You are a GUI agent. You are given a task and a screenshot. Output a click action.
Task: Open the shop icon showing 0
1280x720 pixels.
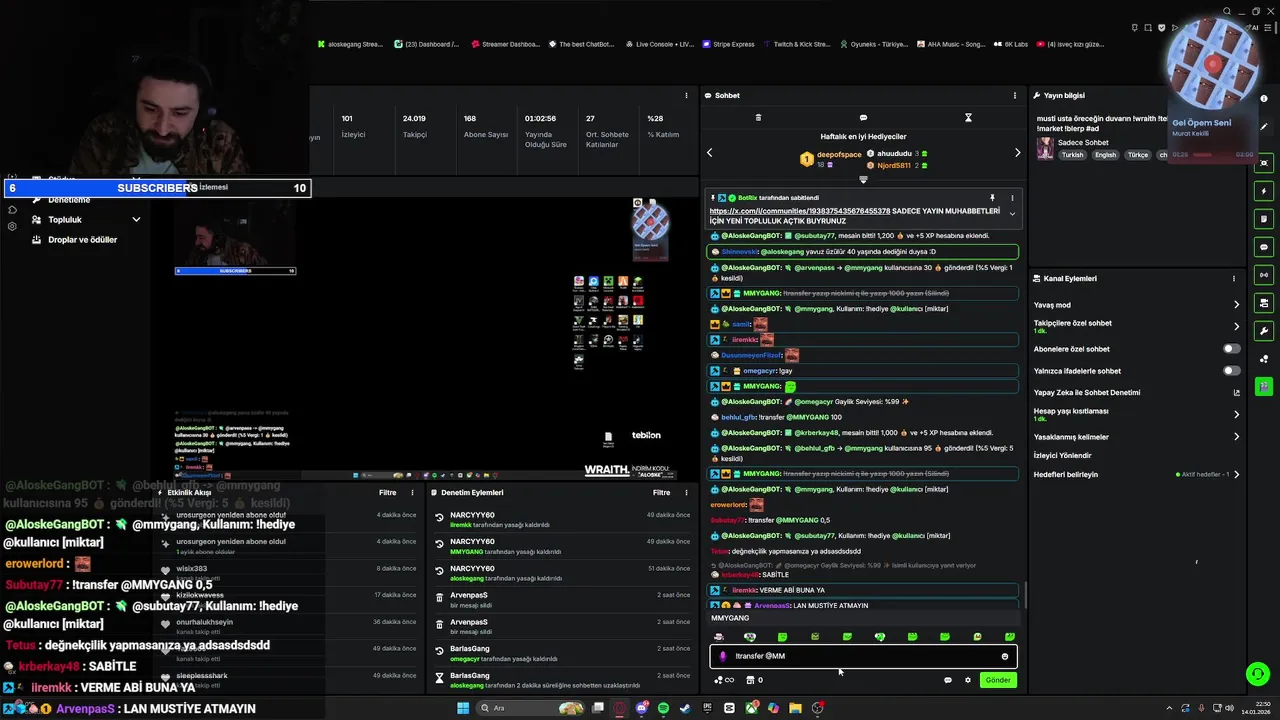(x=755, y=680)
